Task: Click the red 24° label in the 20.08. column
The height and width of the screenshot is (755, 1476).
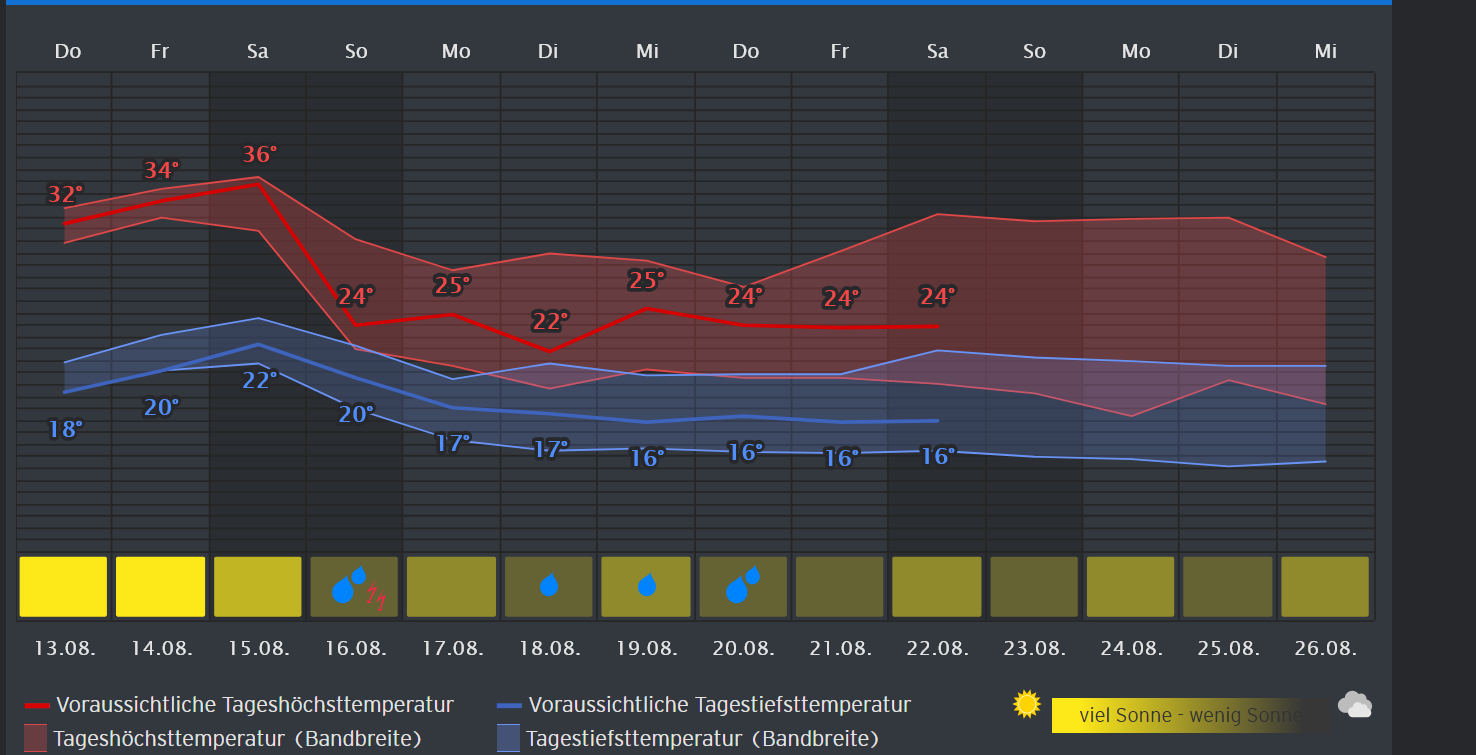Action: (x=745, y=296)
